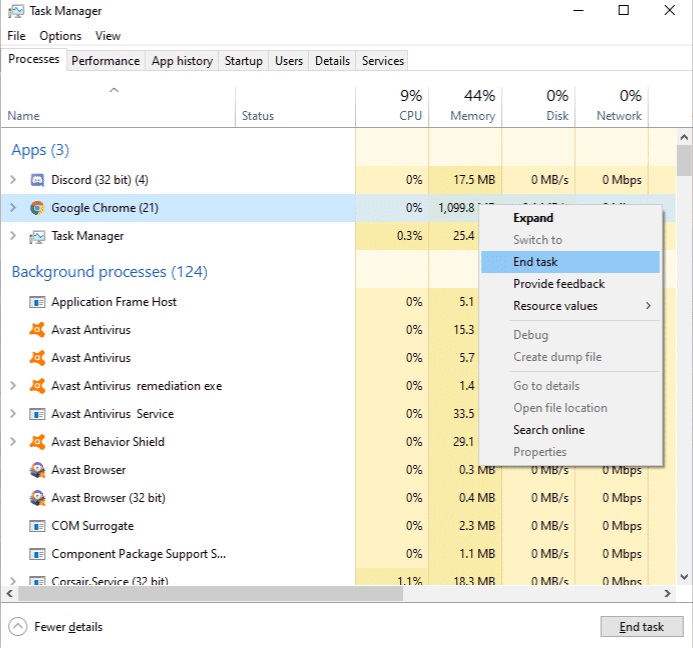
Task: Open the View menu
Action: tap(108, 36)
